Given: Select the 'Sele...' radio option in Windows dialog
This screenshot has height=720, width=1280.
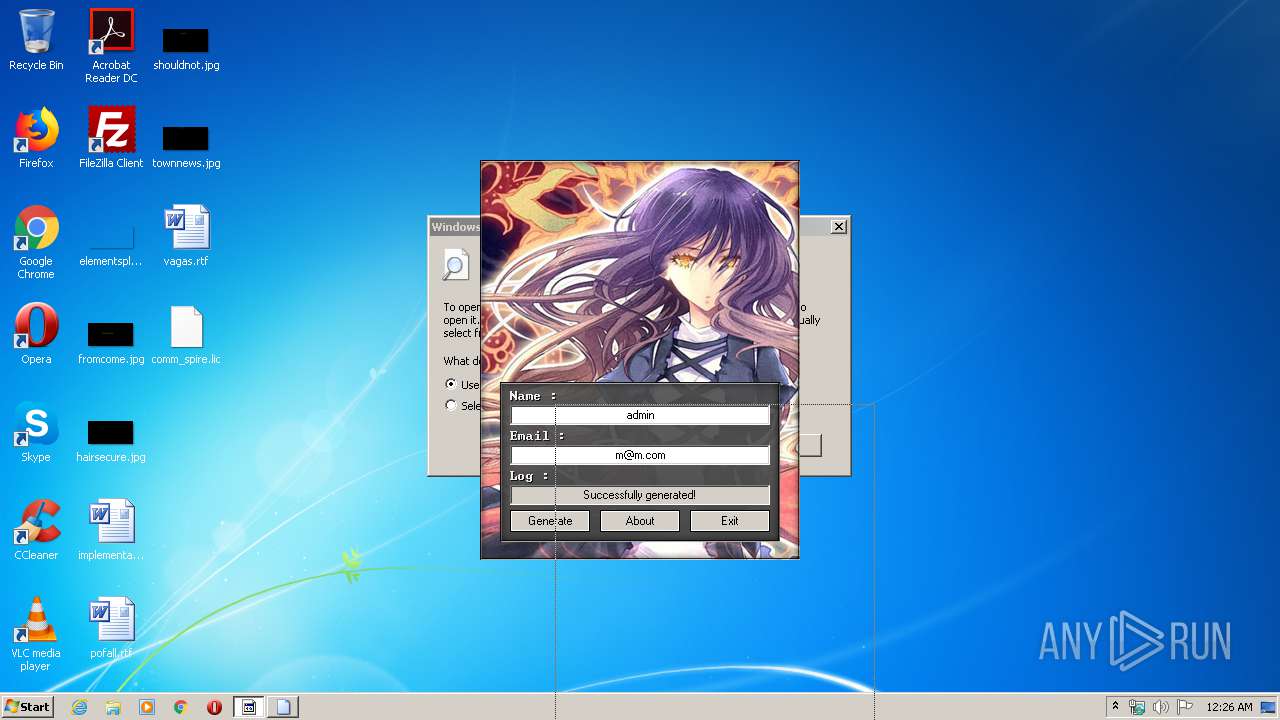Looking at the screenshot, I should click(452, 406).
